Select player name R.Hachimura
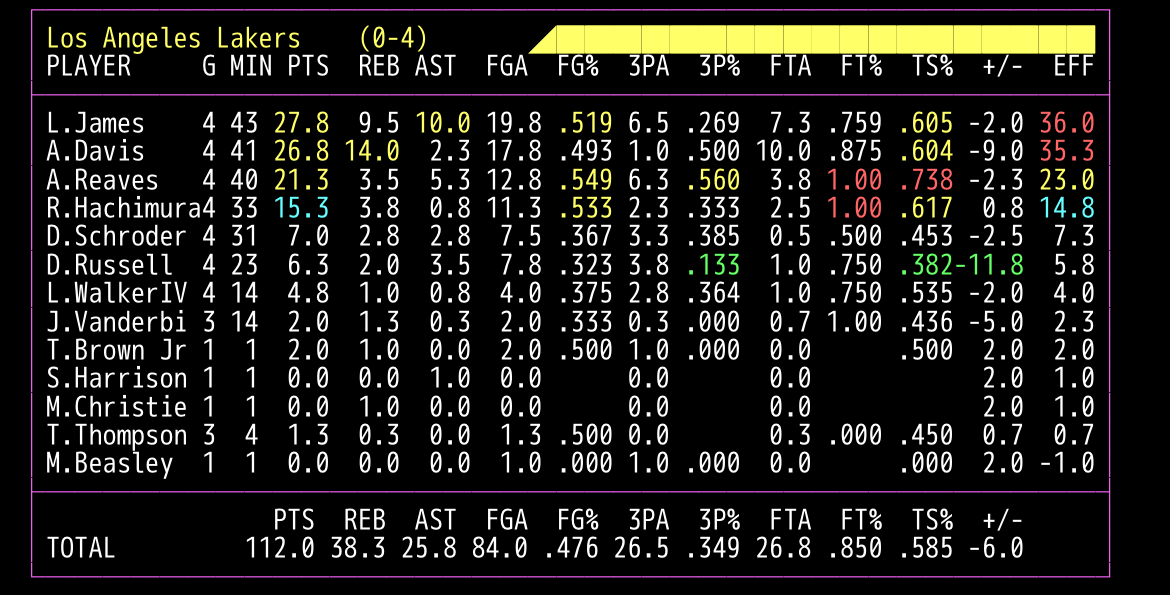The width and height of the screenshot is (1170, 595). (x=124, y=208)
